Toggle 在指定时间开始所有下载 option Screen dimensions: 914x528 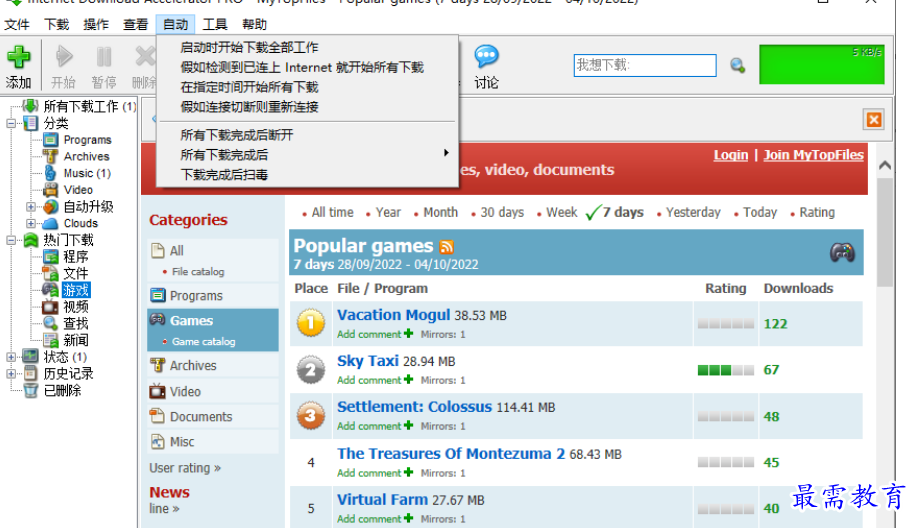click(249, 87)
